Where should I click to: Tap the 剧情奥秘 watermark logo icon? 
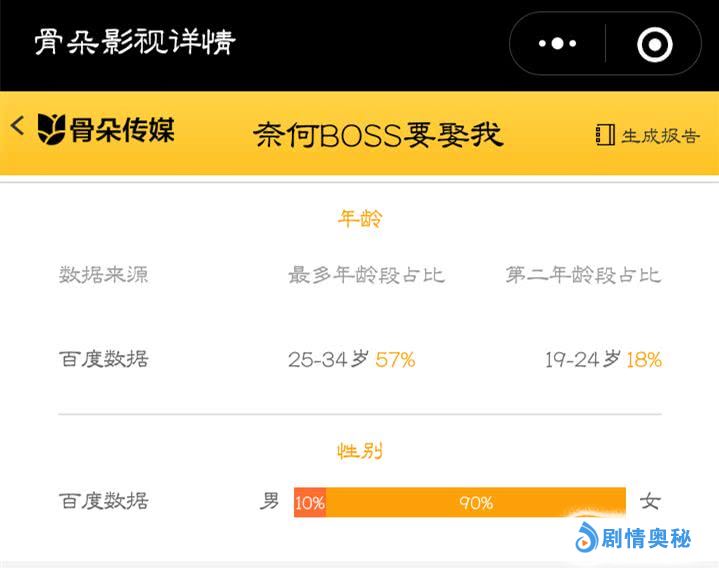pyautogui.click(x=585, y=539)
